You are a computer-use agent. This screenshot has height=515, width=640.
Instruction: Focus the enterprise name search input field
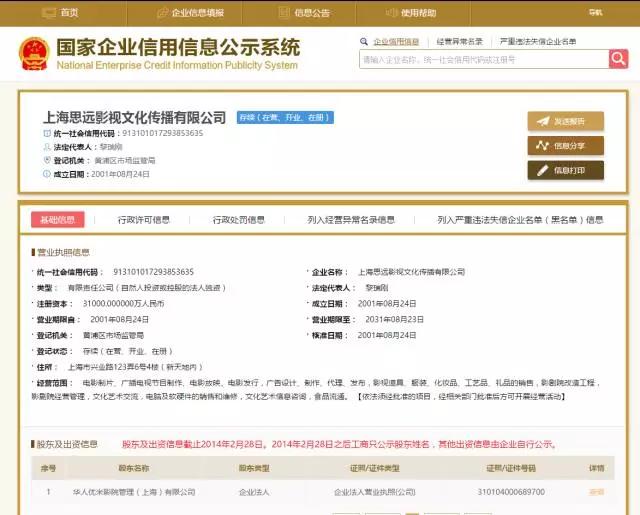point(484,60)
